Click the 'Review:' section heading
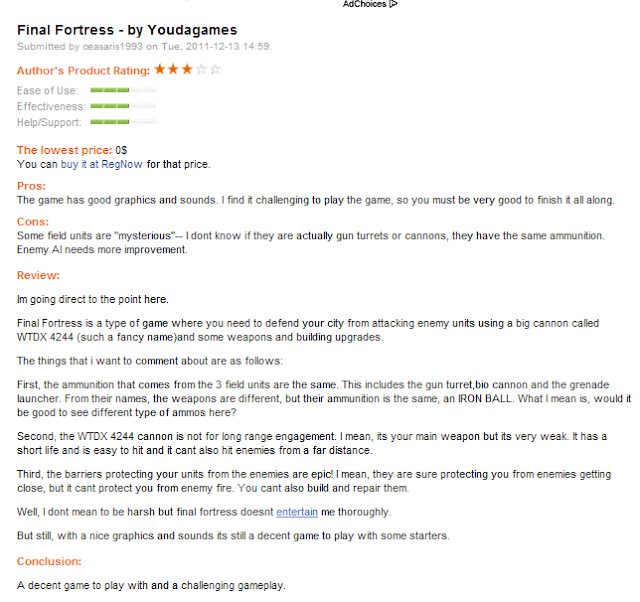 (x=38, y=275)
